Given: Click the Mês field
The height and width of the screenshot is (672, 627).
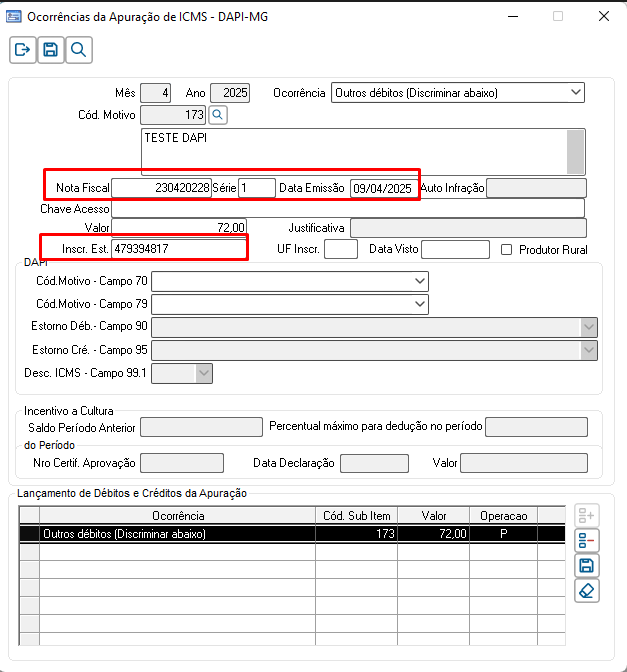Looking at the screenshot, I should coord(156,93).
